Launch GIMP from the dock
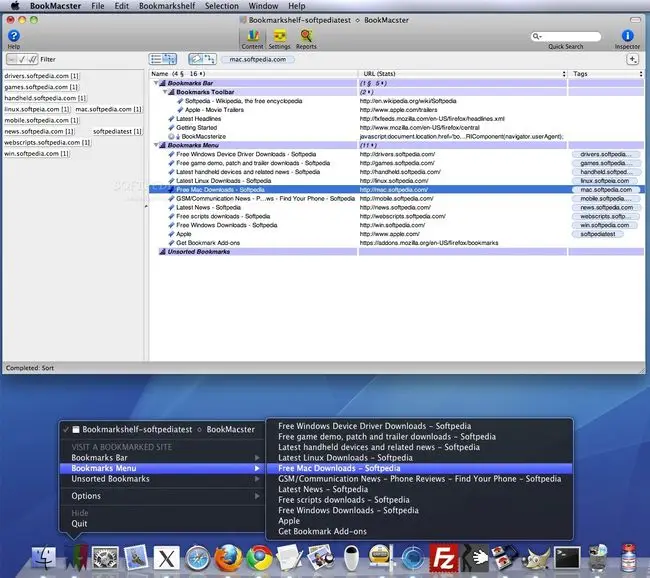Image resolution: width=650 pixels, height=578 pixels. tap(536, 558)
